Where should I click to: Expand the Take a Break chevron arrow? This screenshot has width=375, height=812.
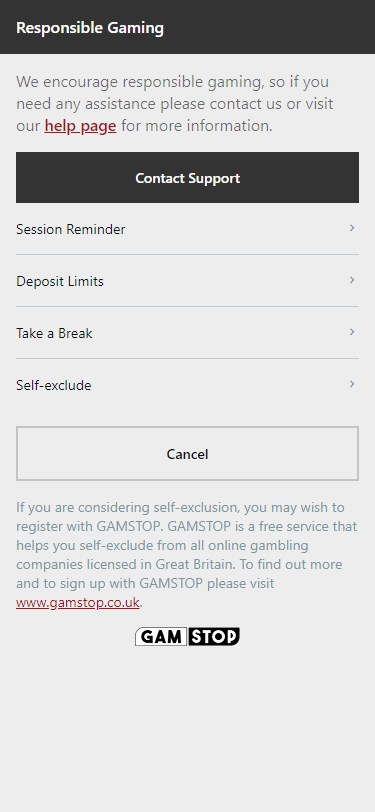tap(352, 331)
